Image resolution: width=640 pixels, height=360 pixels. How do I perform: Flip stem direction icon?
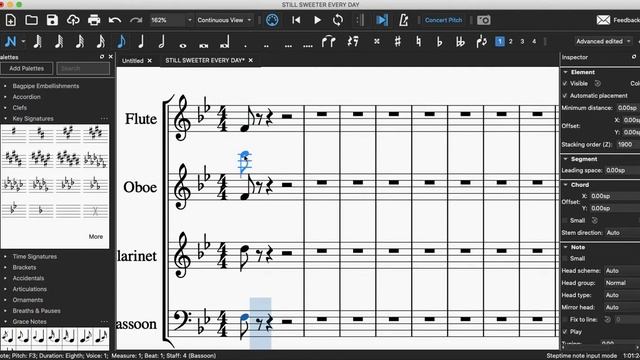(x=482, y=41)
